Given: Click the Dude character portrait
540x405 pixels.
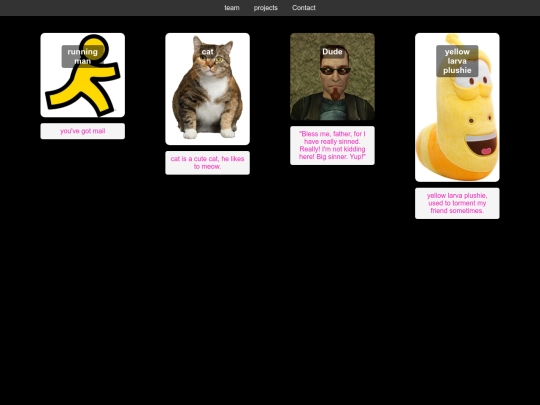Looking at the screenshot, I should 332,76.
